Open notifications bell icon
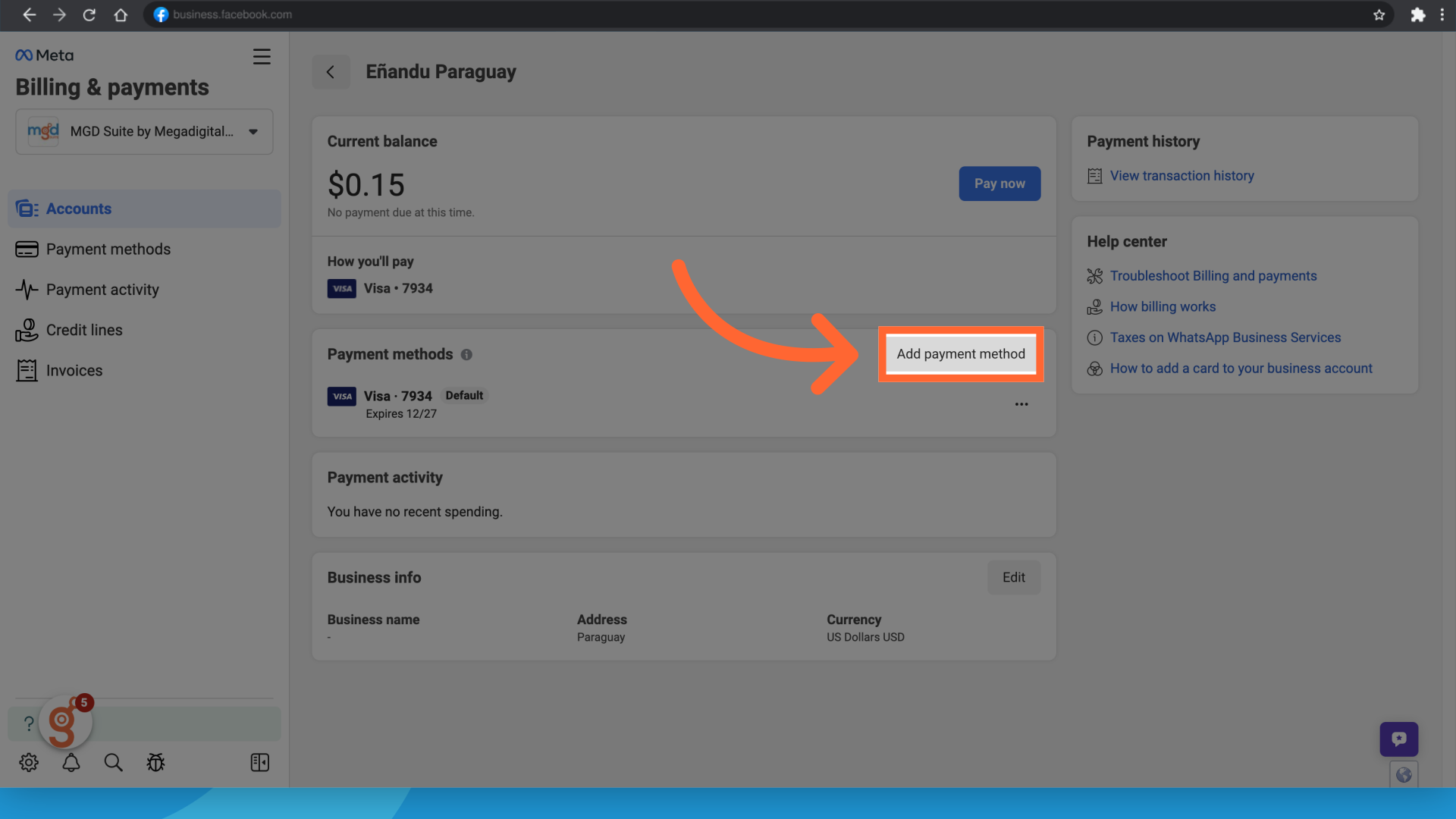Screen dimensions: 1456x819 point(71,763)
